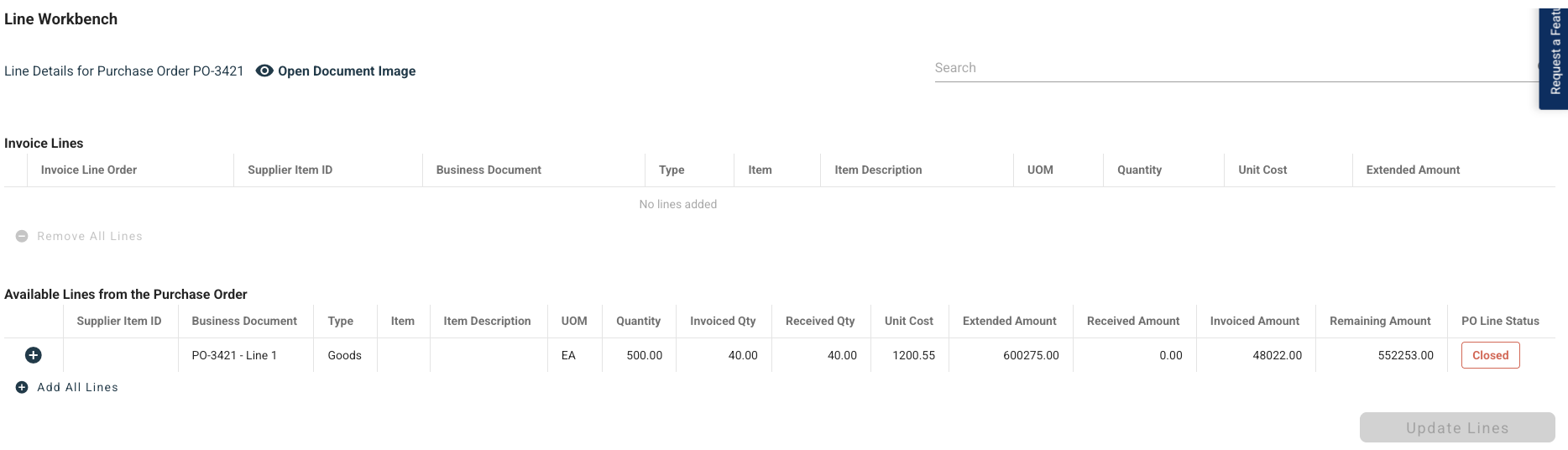Click the Closed PO line status badge
This screenshot has height=450, width=1568.
(1490, 355)
